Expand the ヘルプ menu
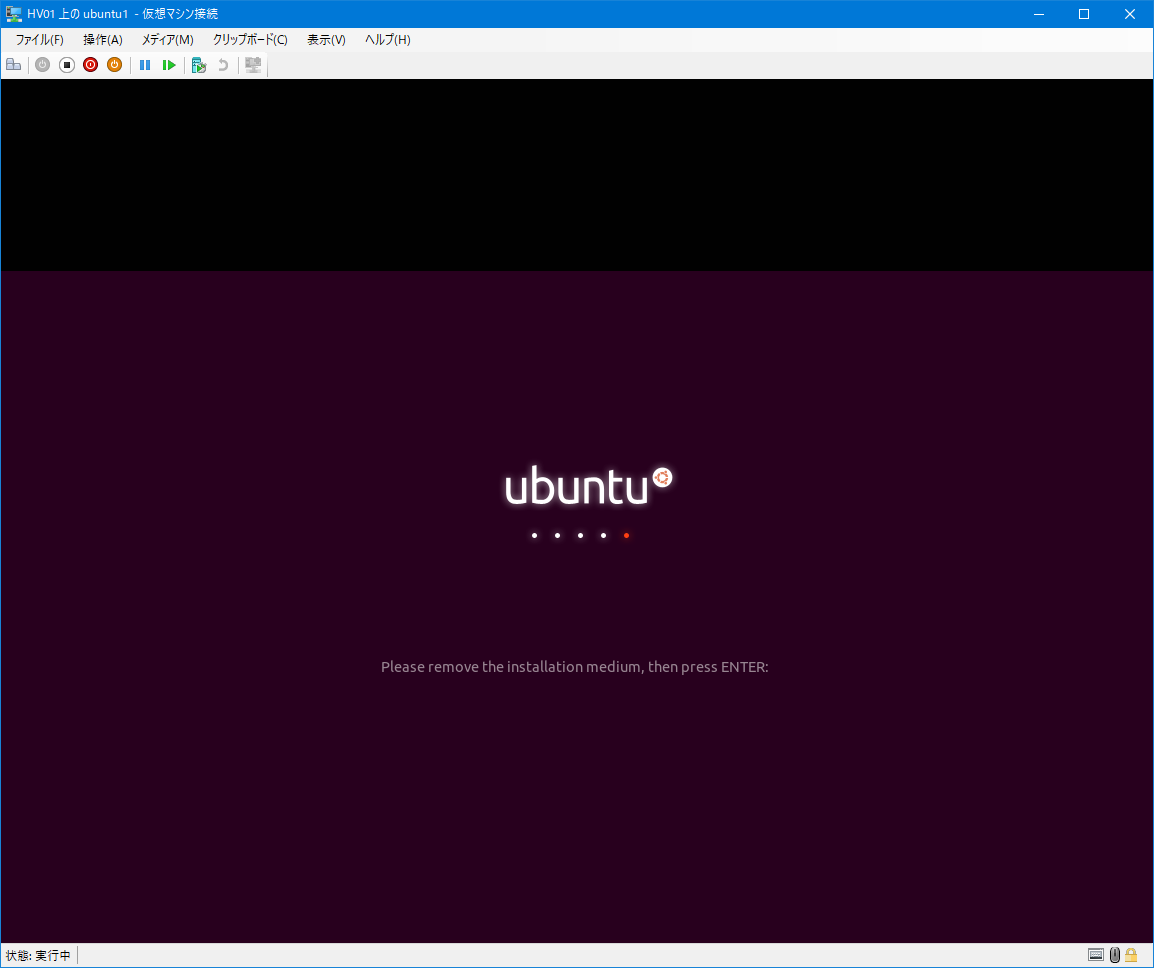1154x968 pixels. (x=386, y=40)
